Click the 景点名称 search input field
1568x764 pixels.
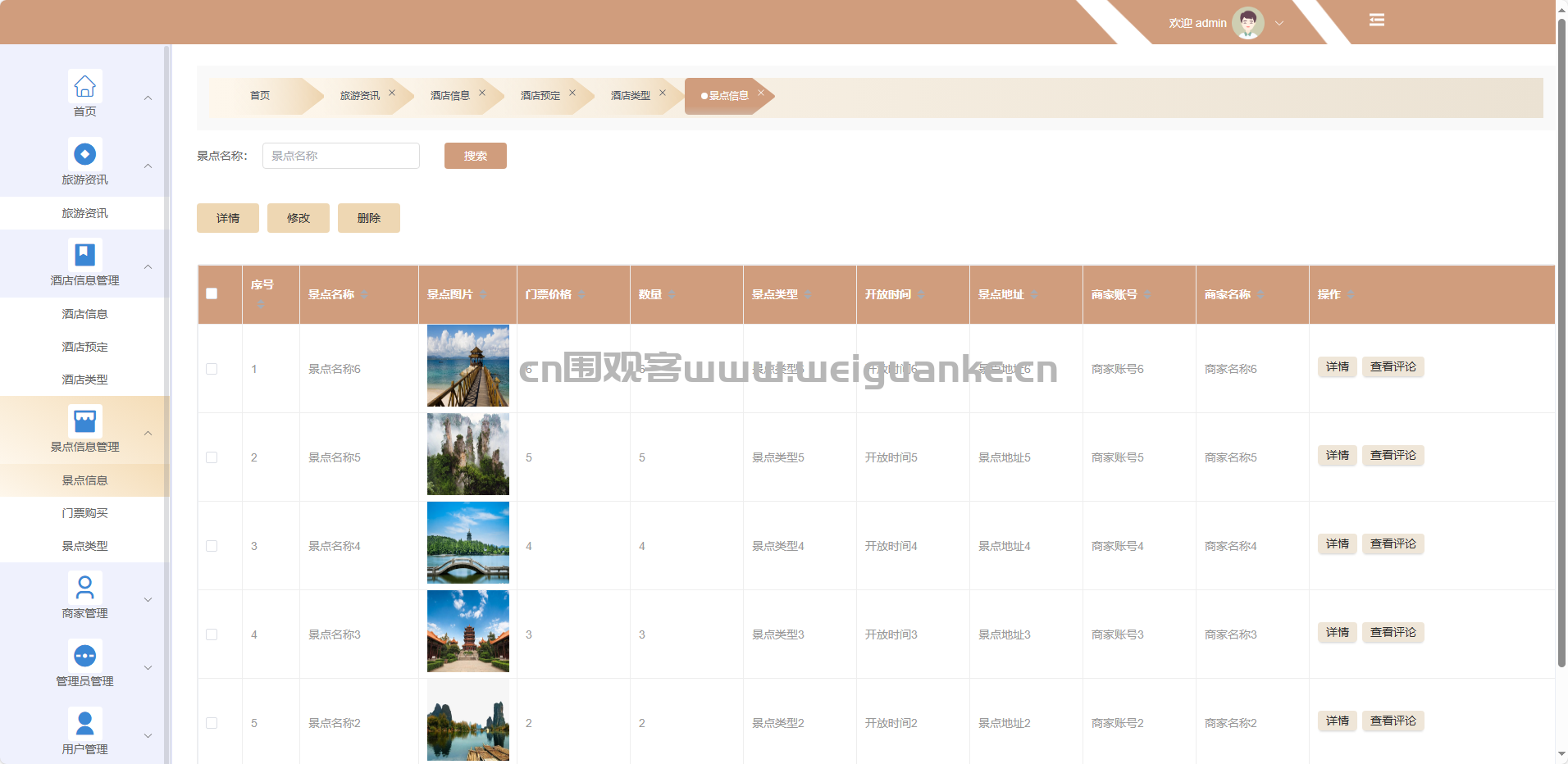(340, 156)
